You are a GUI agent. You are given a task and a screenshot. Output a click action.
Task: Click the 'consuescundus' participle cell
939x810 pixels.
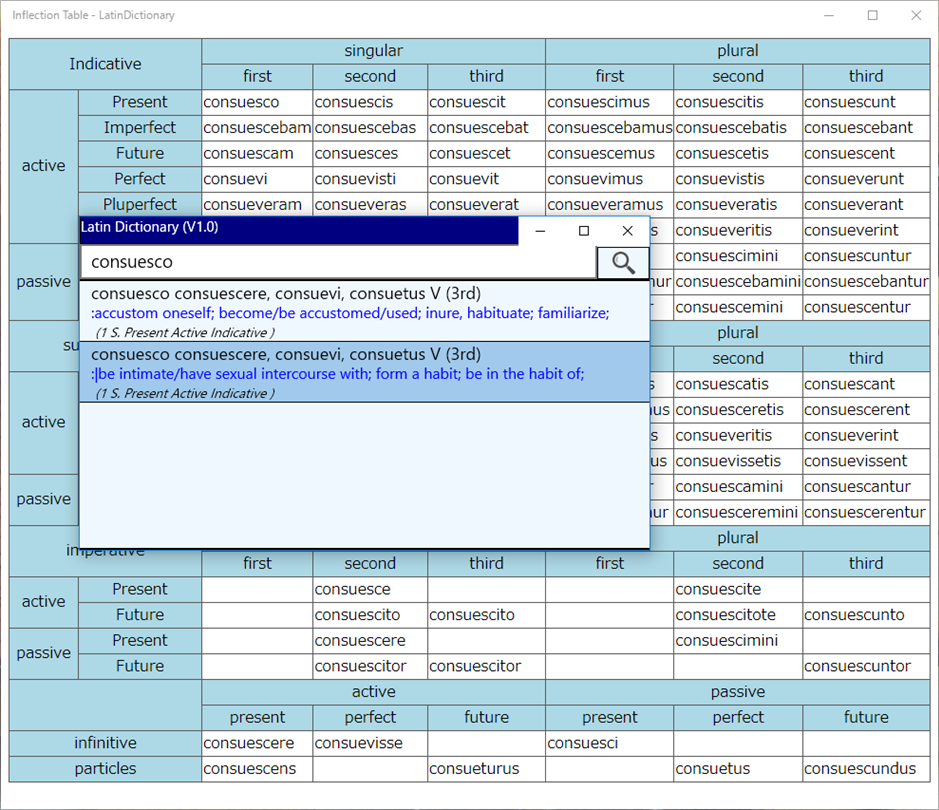tap(866, 769)
